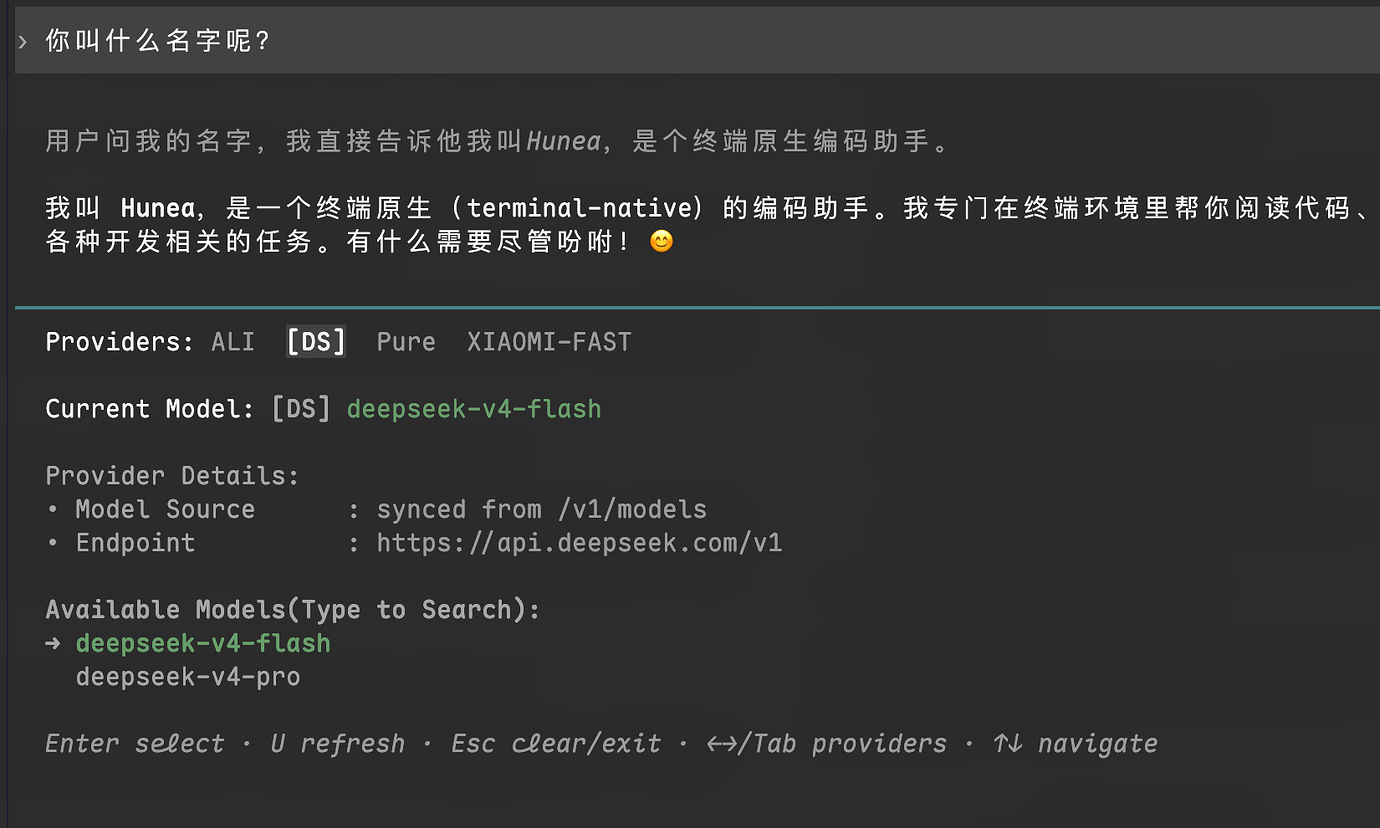This screenshot has width=1380, height=828.
Task: Click the prompt chevron at the top
Action: (x=23, y=41)
